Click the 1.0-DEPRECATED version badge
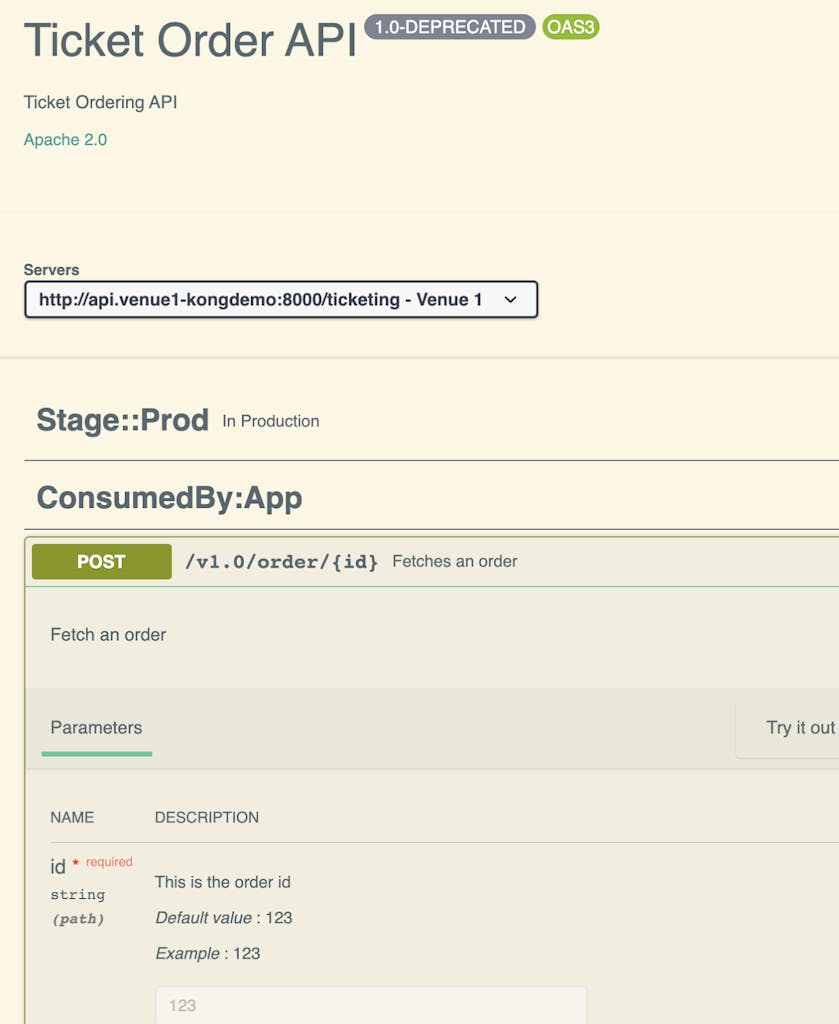This screenshot has width=839, height=1024. point(449,27)
